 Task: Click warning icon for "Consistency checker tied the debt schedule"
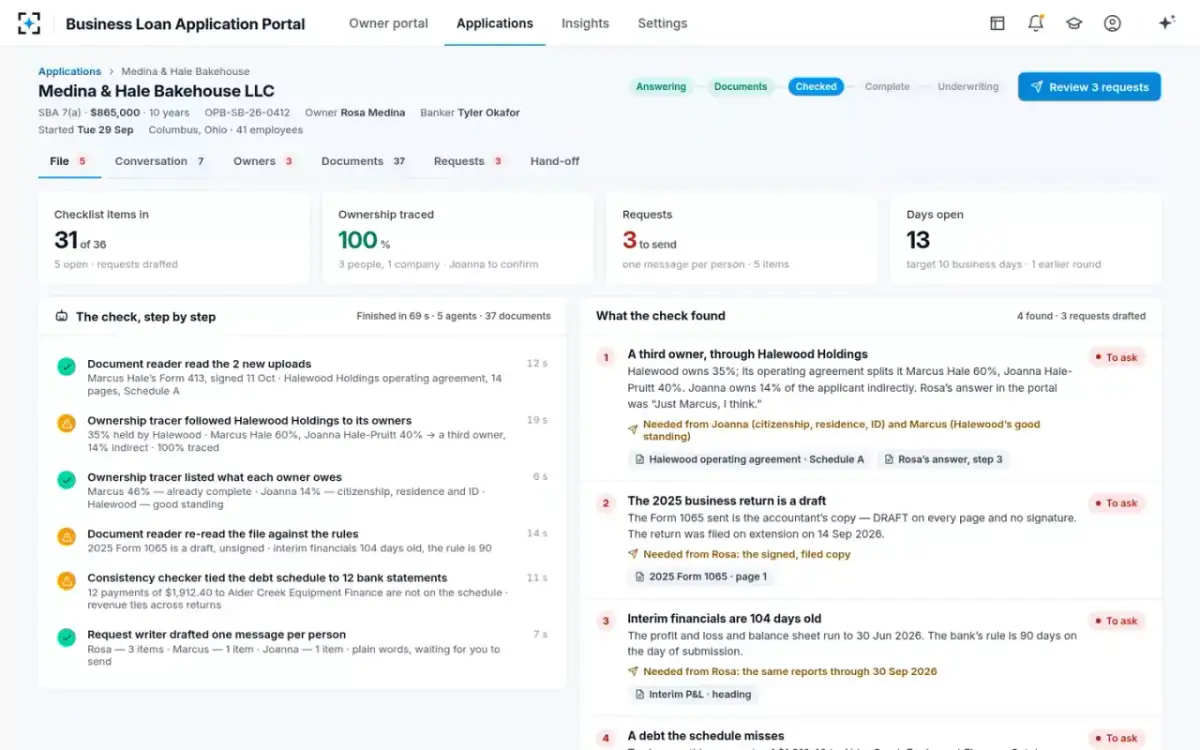tap(67, 580)
